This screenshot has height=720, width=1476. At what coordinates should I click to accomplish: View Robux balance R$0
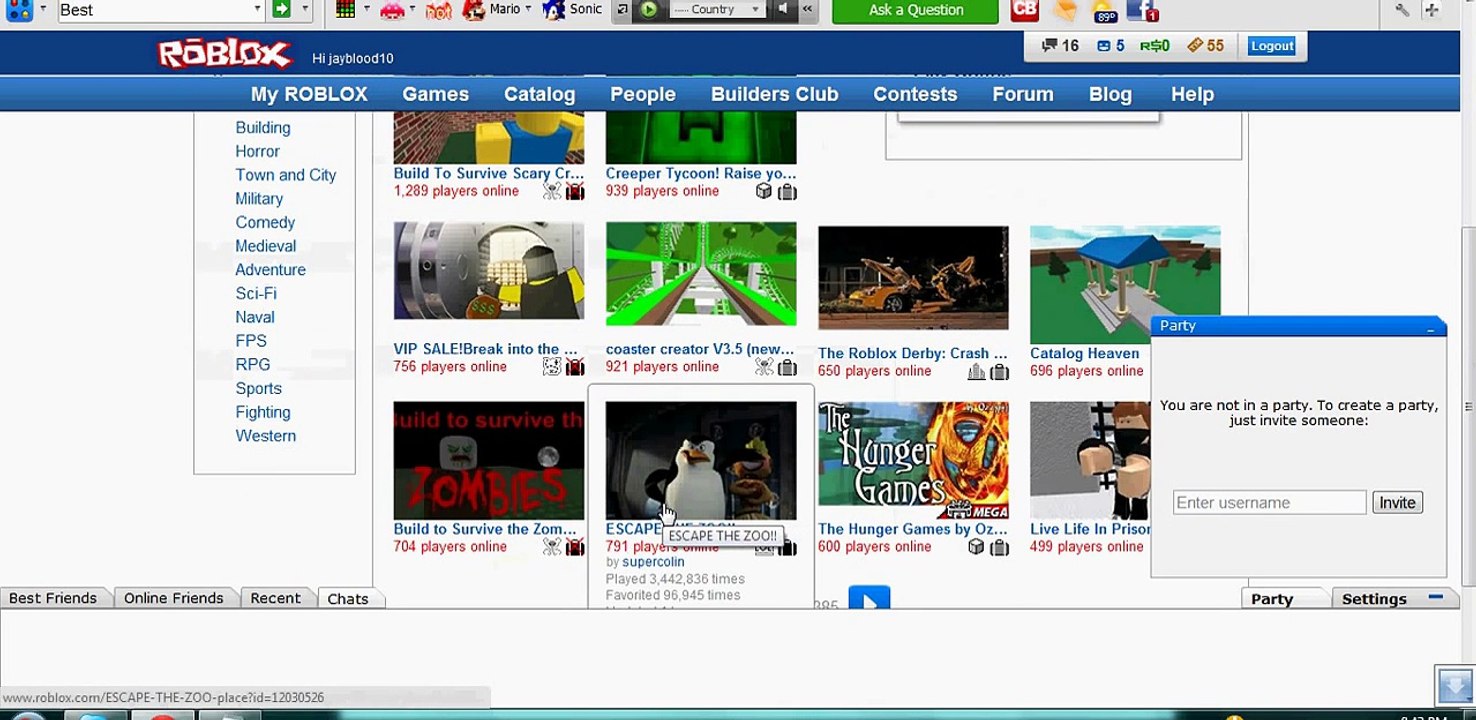[1155, 46]
